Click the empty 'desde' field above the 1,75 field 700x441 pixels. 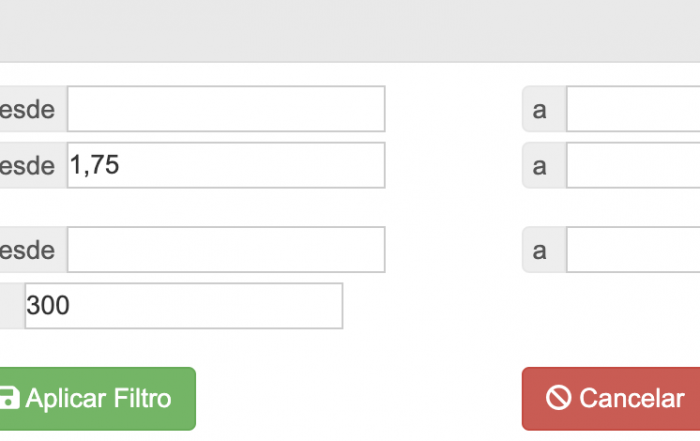pyautogui.click(x=226, y=109)
